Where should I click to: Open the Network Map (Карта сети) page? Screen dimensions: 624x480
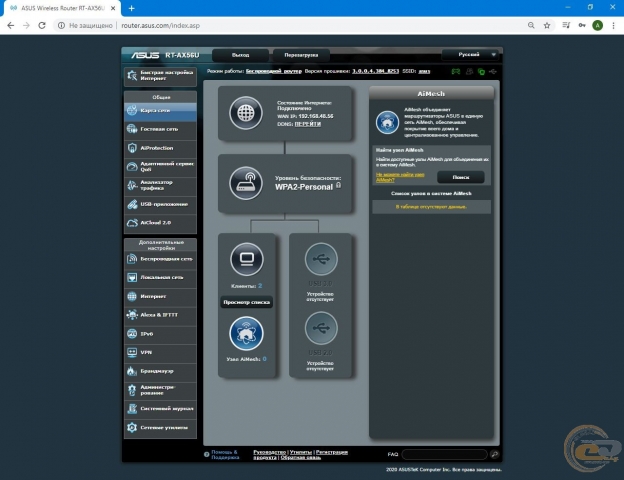coord(160,111)
